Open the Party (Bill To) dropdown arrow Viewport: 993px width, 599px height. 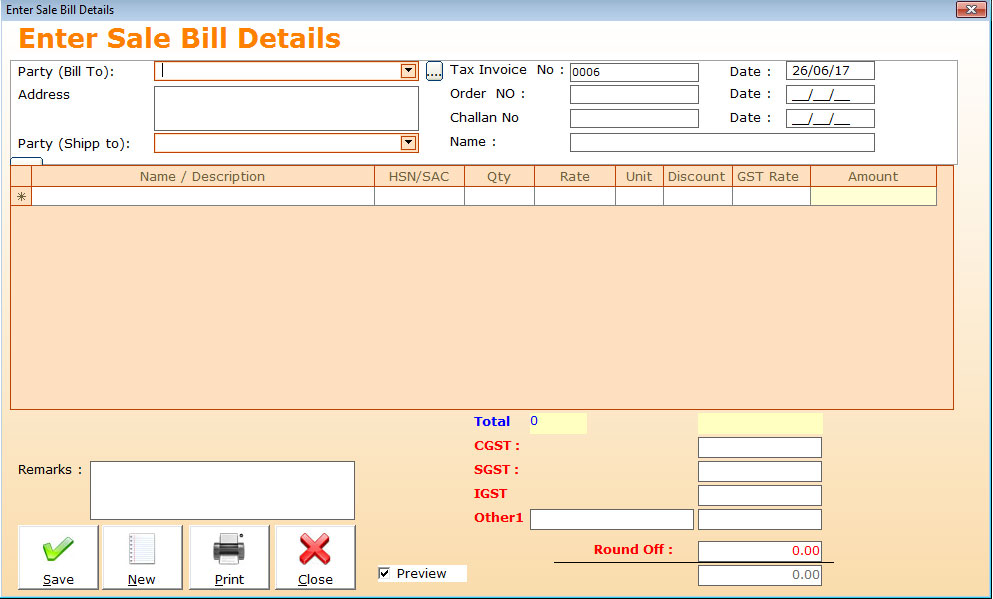pyautogui.click(x=408, y=71)
